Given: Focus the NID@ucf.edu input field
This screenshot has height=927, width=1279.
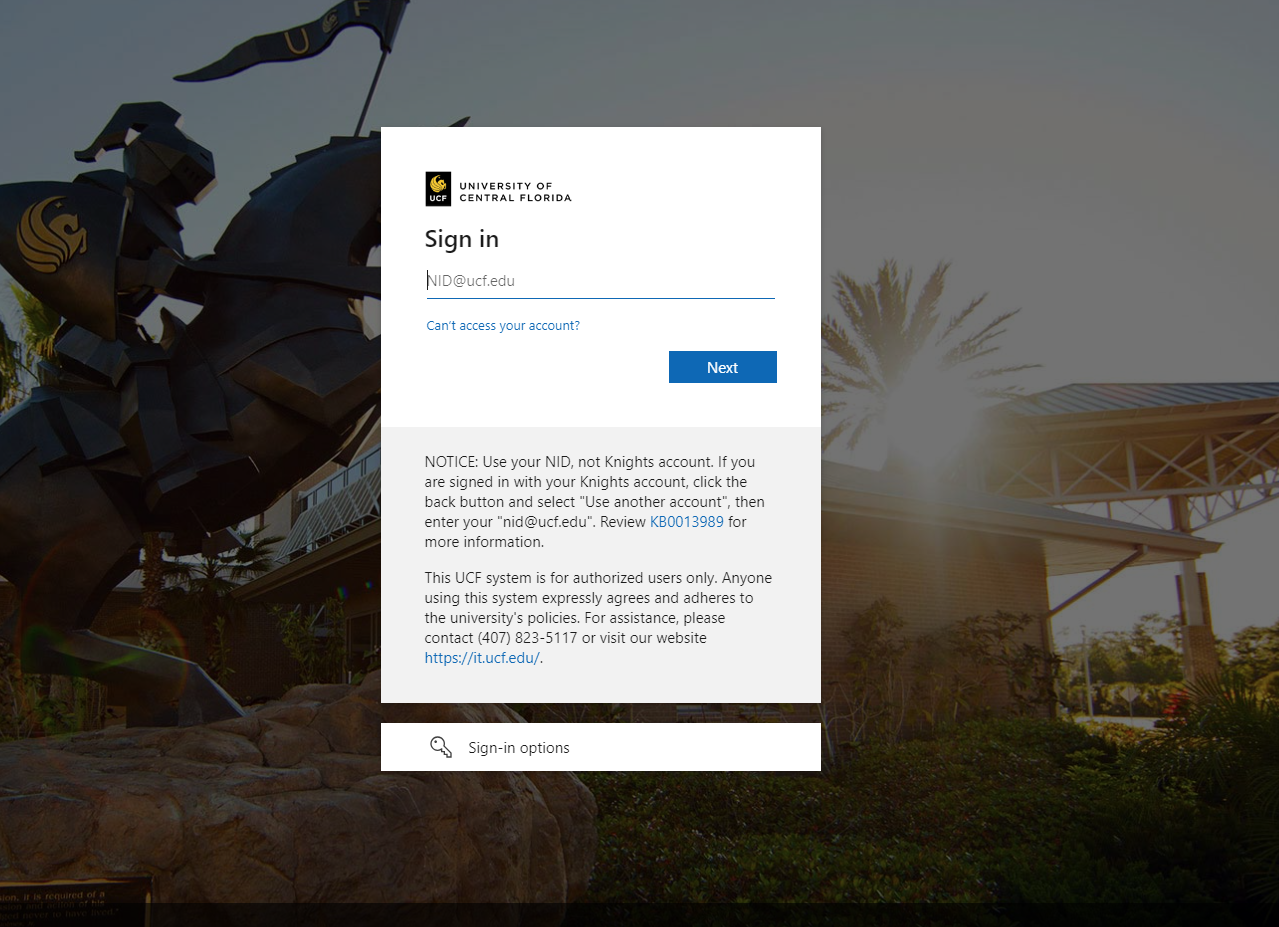Looking at the screenshot, I should pos(600,281).
